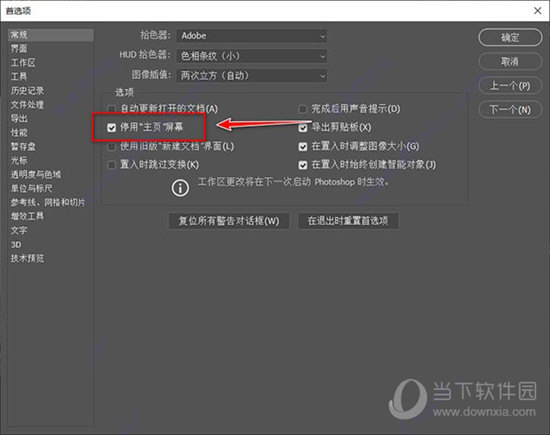Select the 常规 category
Screen dimensions: 550x435
coord(51,35)
